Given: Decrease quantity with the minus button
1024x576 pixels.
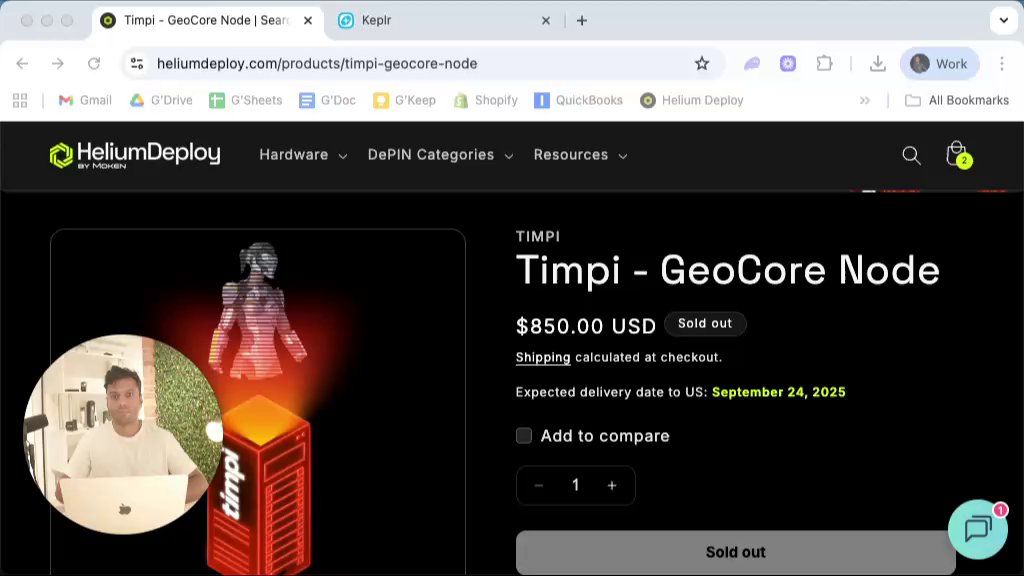Looking at the screenshot, I should coord(538,485).
